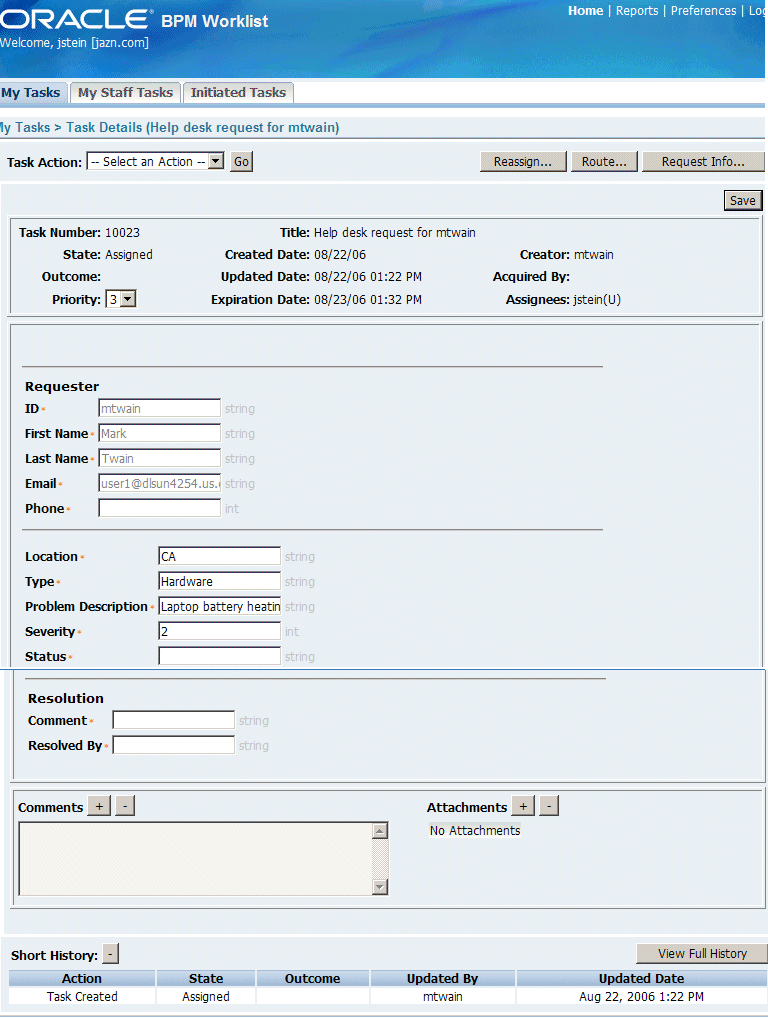Click the Assigned cell in history table
Image resolution: width=768 pixels, height=1018 pixels.
[x=206, y=996]
